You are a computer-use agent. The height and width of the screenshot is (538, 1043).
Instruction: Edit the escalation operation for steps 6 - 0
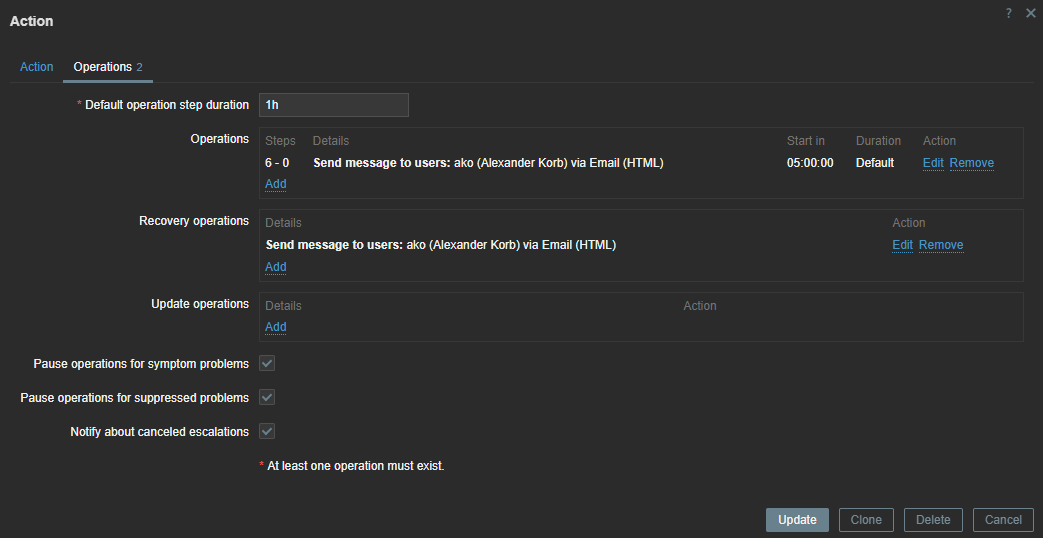click(932, 163)
